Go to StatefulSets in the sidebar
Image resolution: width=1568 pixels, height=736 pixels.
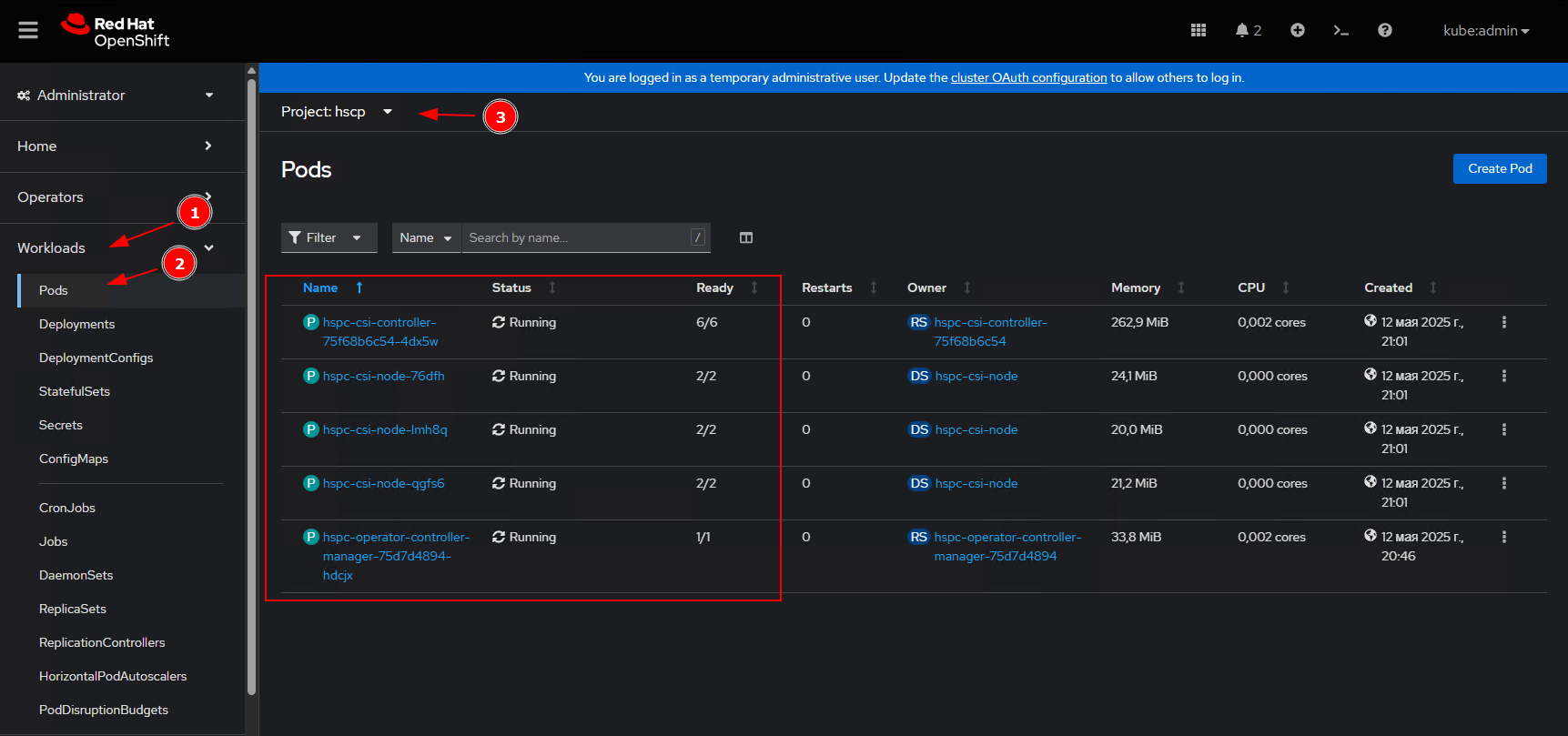(x=75, y=391)
